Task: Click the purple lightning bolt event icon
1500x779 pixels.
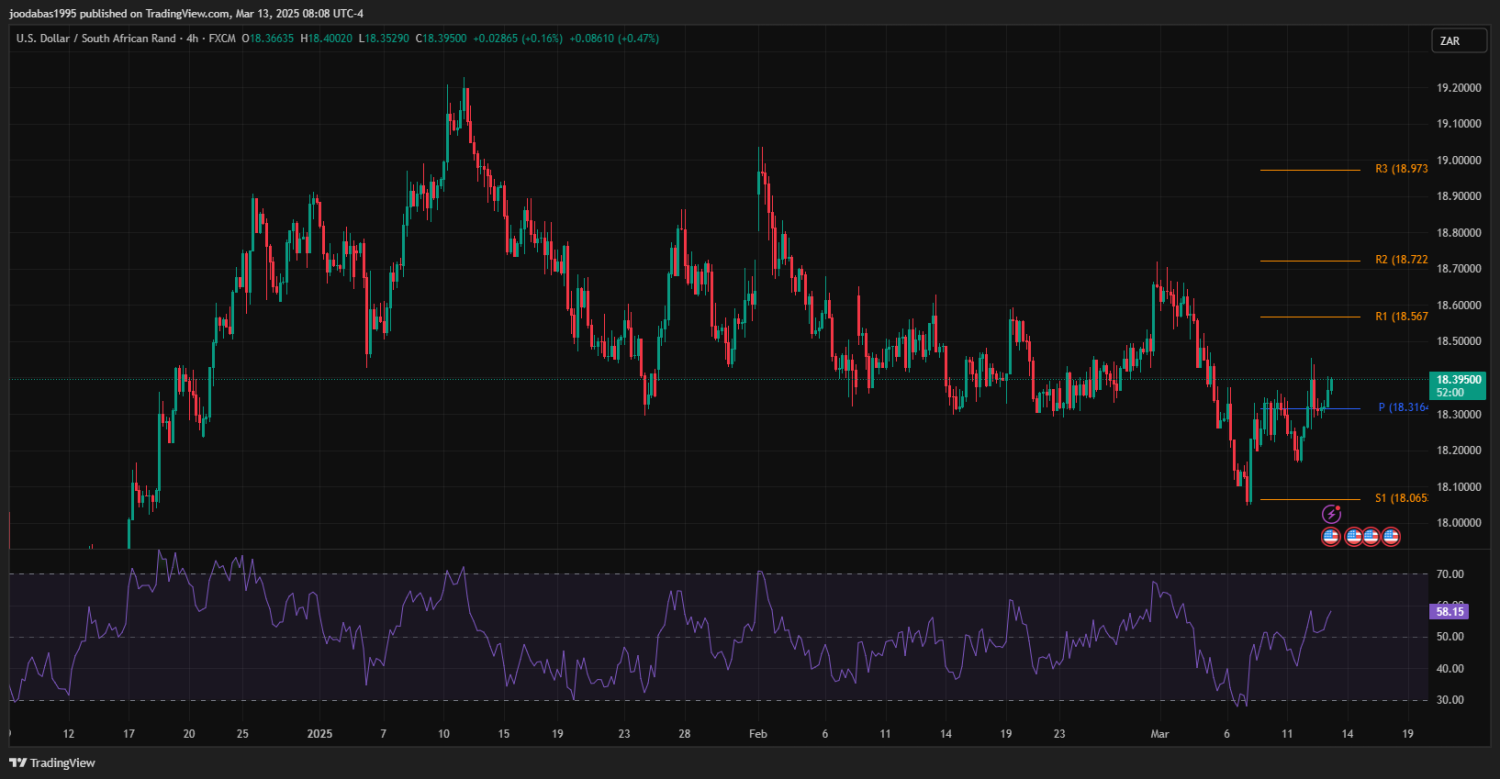Action: 1331,514
